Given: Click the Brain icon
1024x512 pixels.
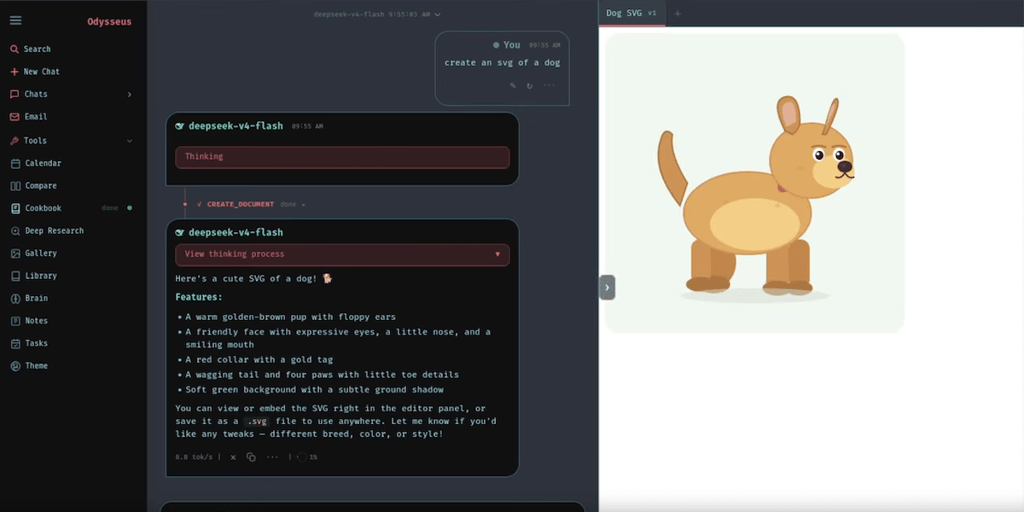Looking at the screenshot, I should (15, 298).
